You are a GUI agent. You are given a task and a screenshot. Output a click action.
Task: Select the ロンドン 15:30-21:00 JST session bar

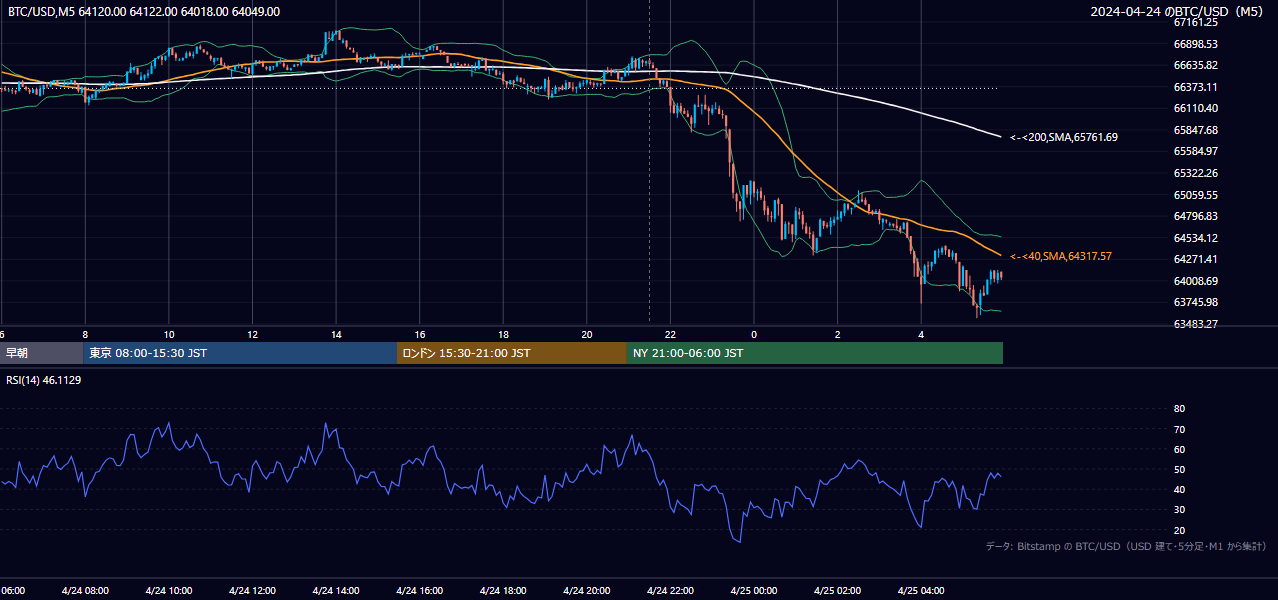tap(512, 353)
